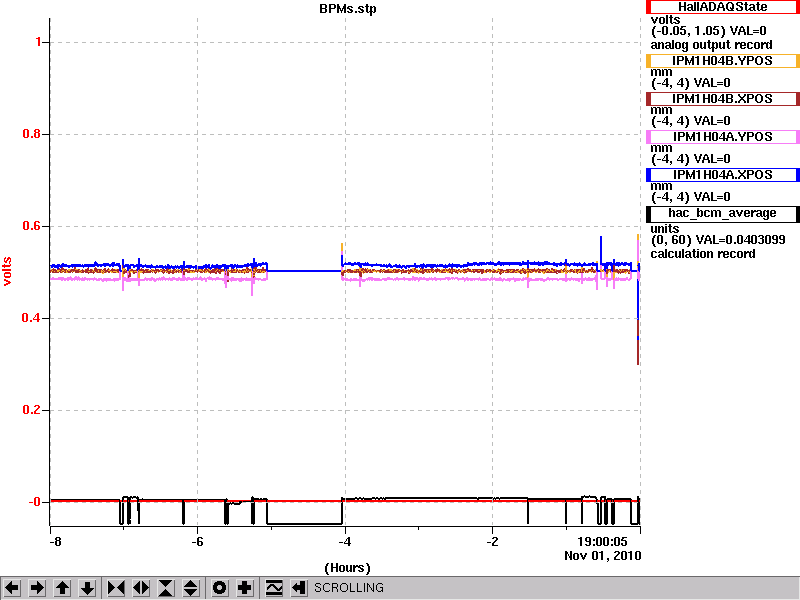Click the BPMs.stp plot title
Viewport: 800px width, 600px height.
point(348,9)
